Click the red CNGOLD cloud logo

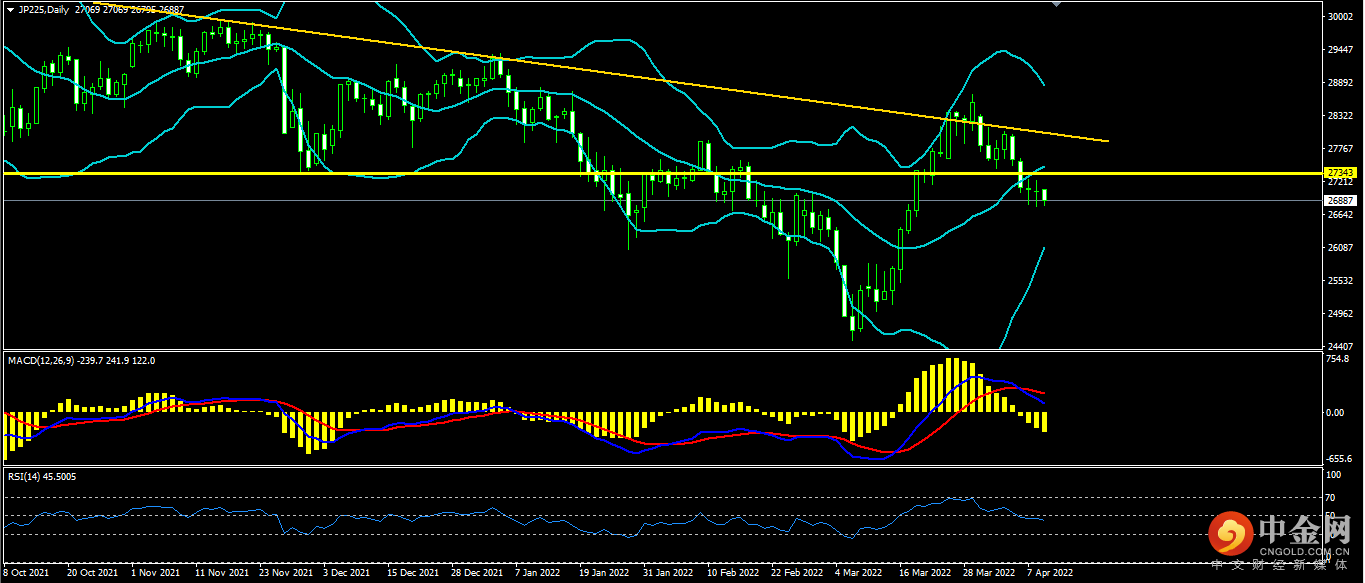tap(1230, 535)
